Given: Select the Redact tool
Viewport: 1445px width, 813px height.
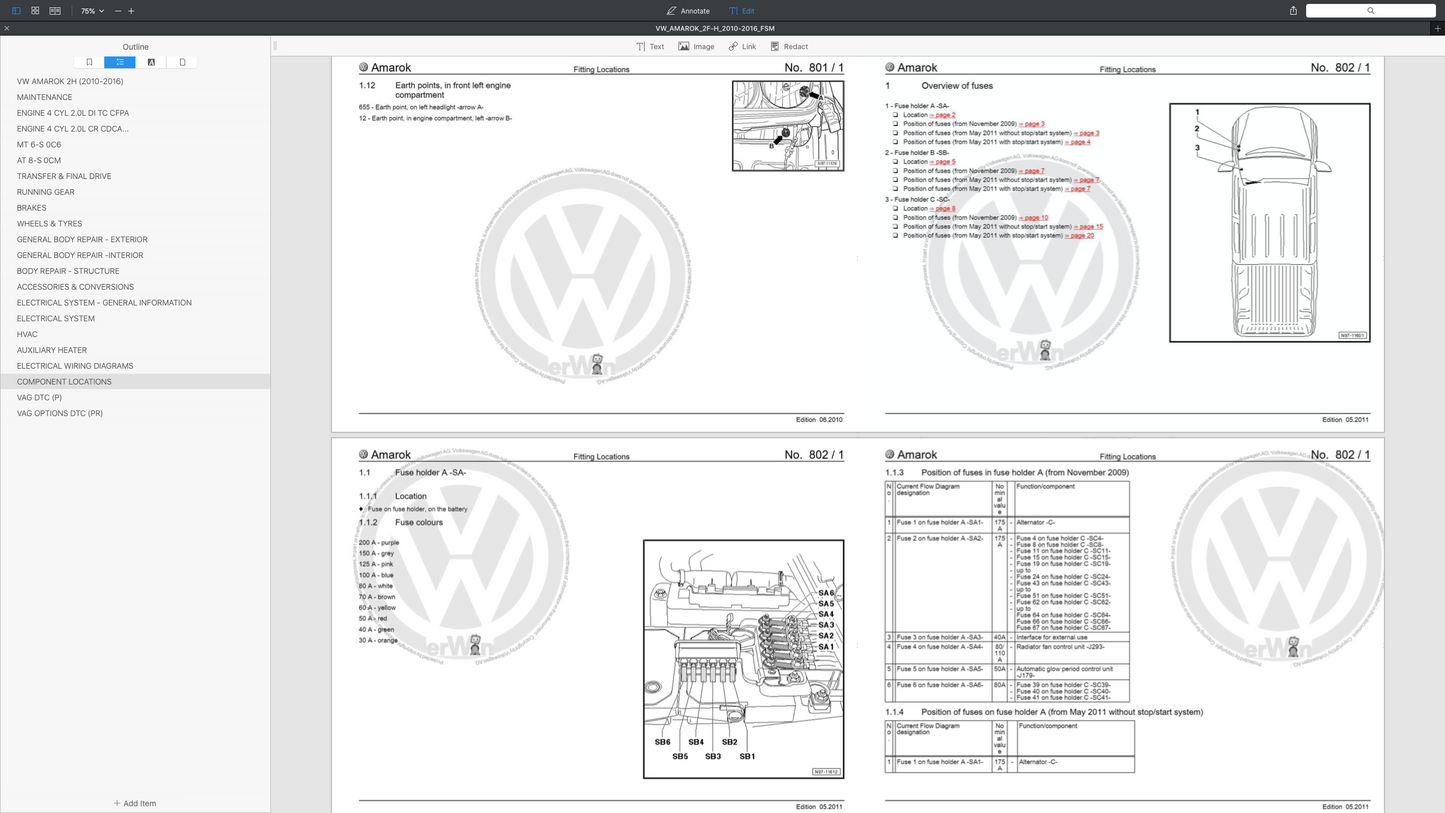Looking at the screenshot, I should tap(789, 46).
